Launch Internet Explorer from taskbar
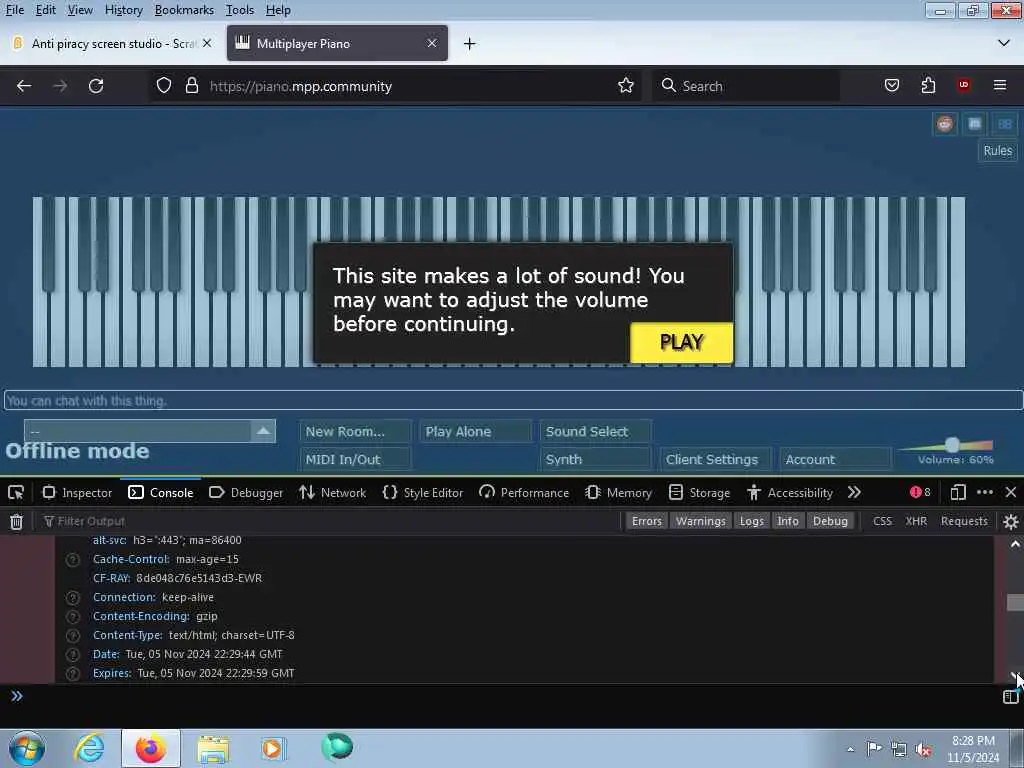Viewport: 1024px width, 768px height. coord(88,748)
